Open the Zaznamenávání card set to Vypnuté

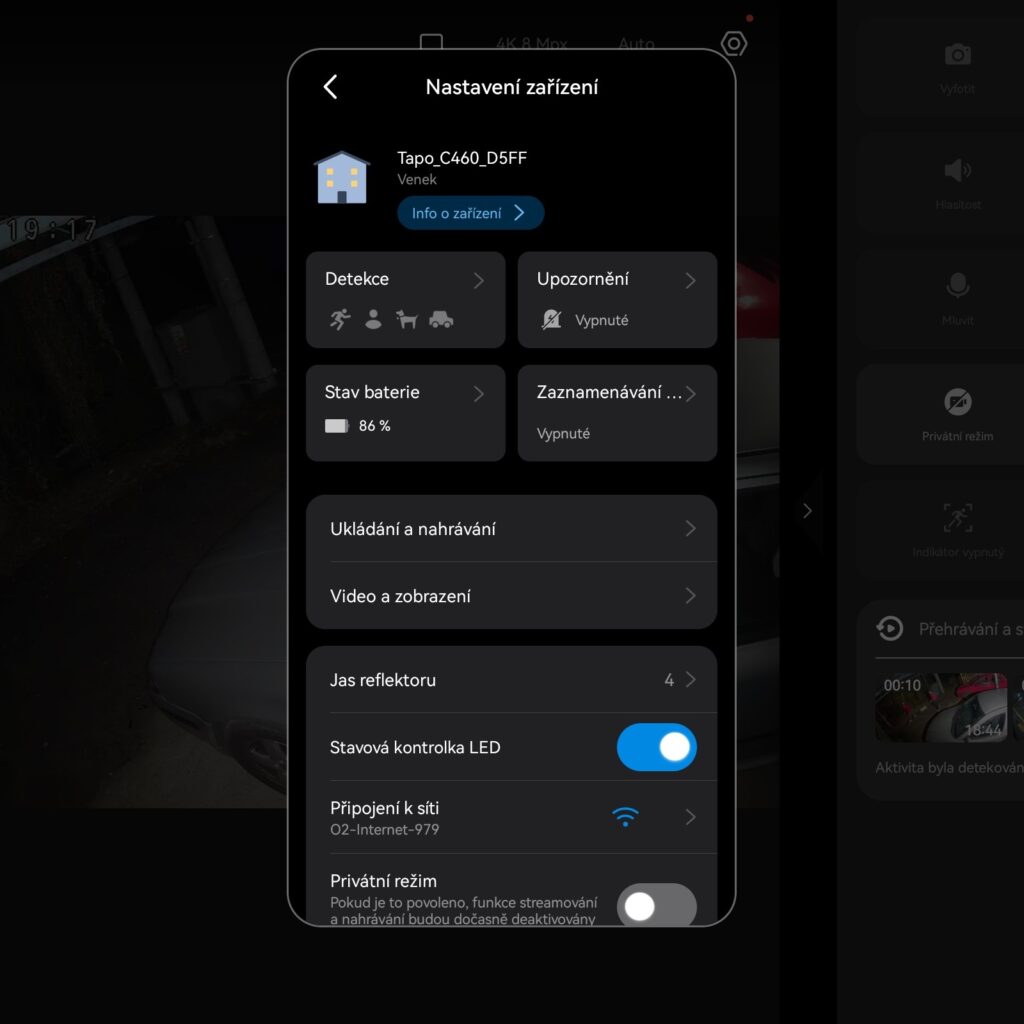[x=617, y=412]
